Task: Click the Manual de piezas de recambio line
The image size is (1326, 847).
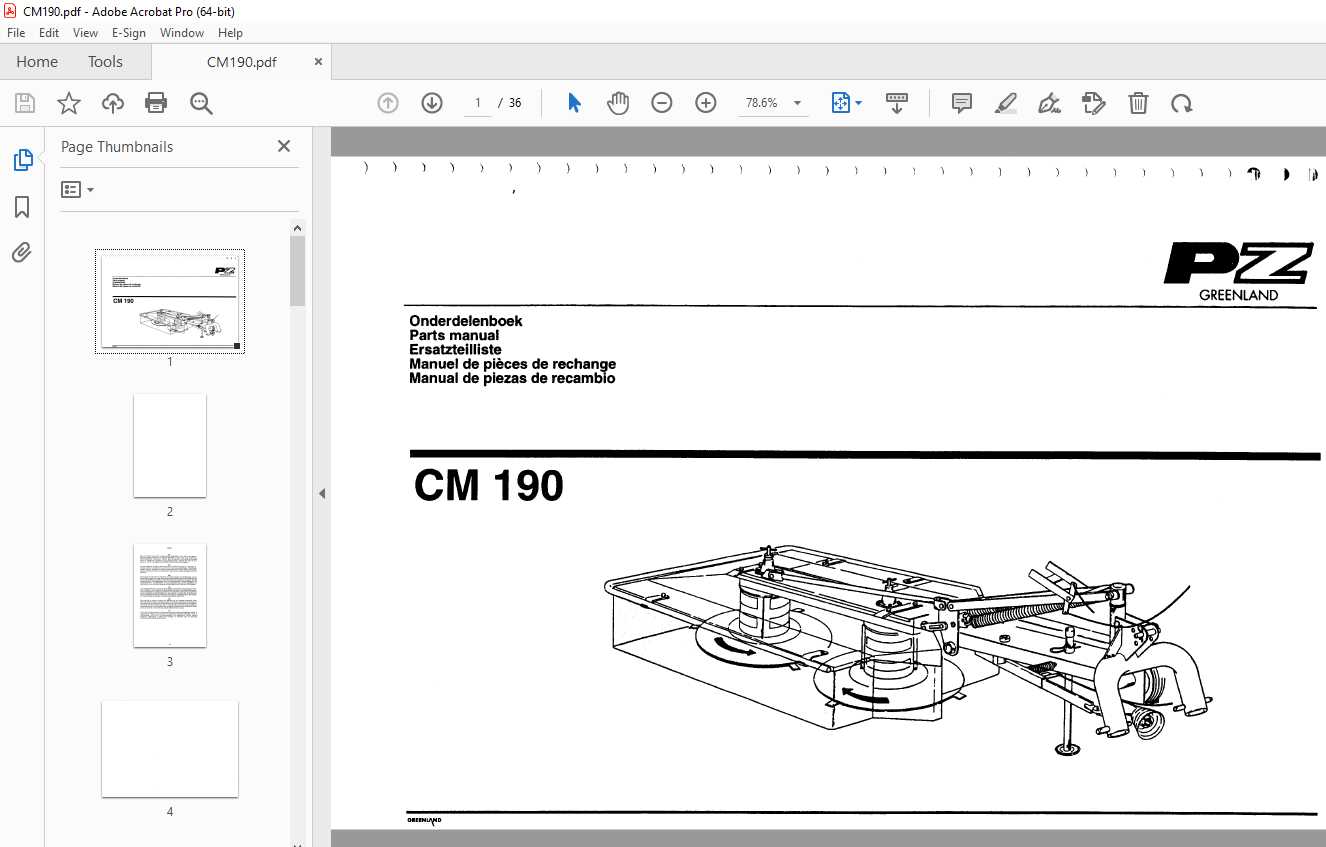Action: [x=512, y=378]
